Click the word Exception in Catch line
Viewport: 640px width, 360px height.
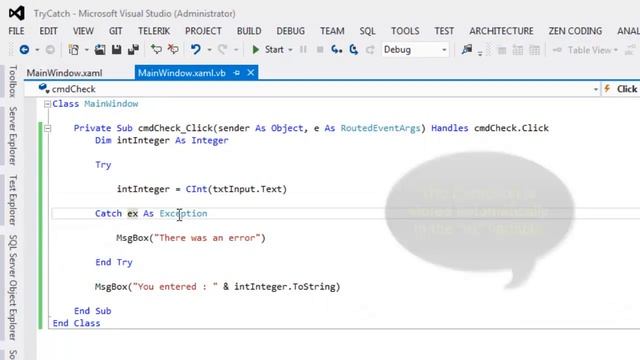click(x=183, y=213)
